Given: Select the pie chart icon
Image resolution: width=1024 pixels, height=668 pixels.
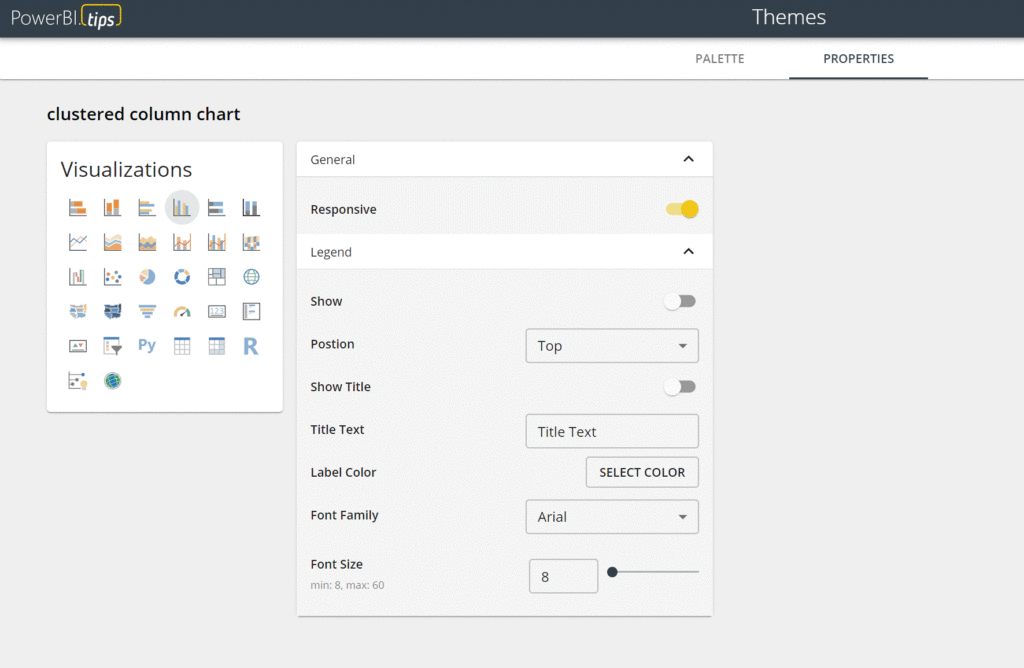Looking at the screenshot, I should tap(147, 277).
